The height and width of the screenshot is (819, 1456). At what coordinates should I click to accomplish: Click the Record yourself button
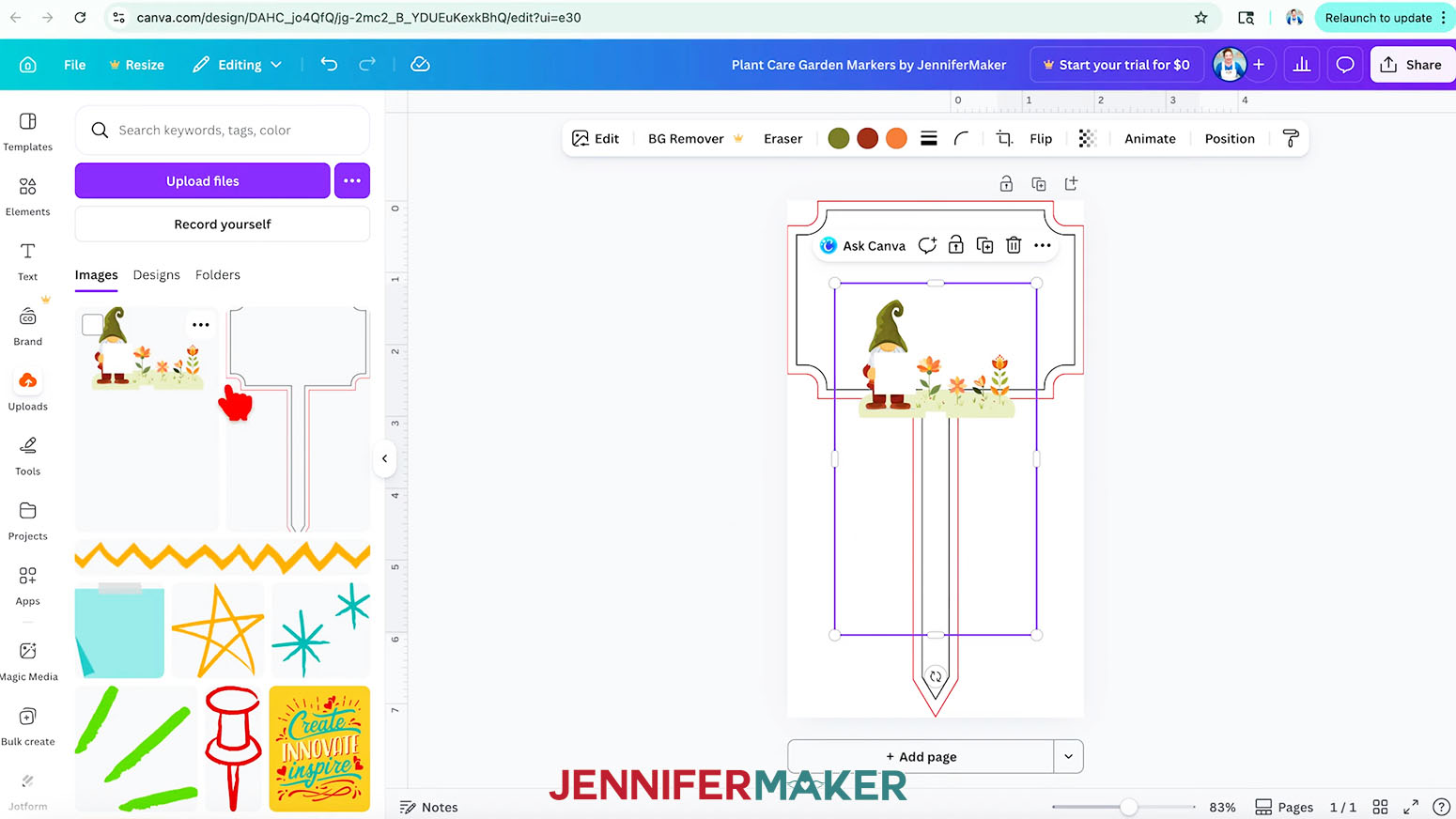[x=223, y=224]
